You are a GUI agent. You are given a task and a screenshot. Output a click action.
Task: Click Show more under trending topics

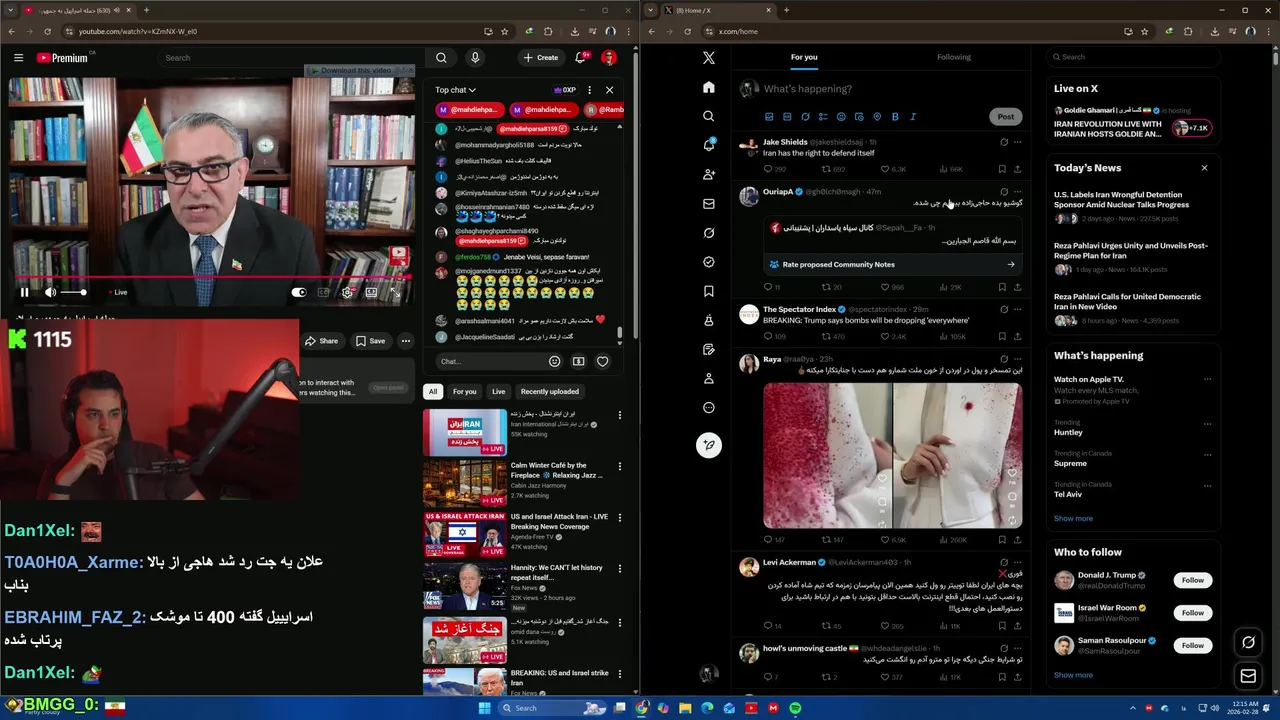click(1073, 518)
